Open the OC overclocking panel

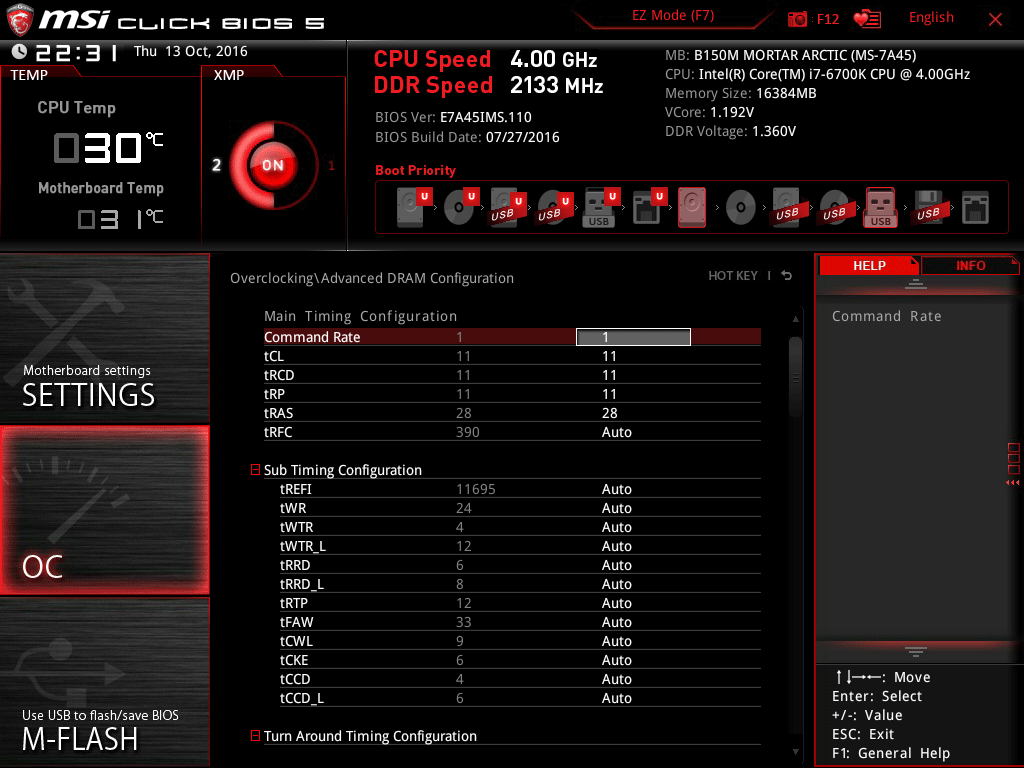104,510
